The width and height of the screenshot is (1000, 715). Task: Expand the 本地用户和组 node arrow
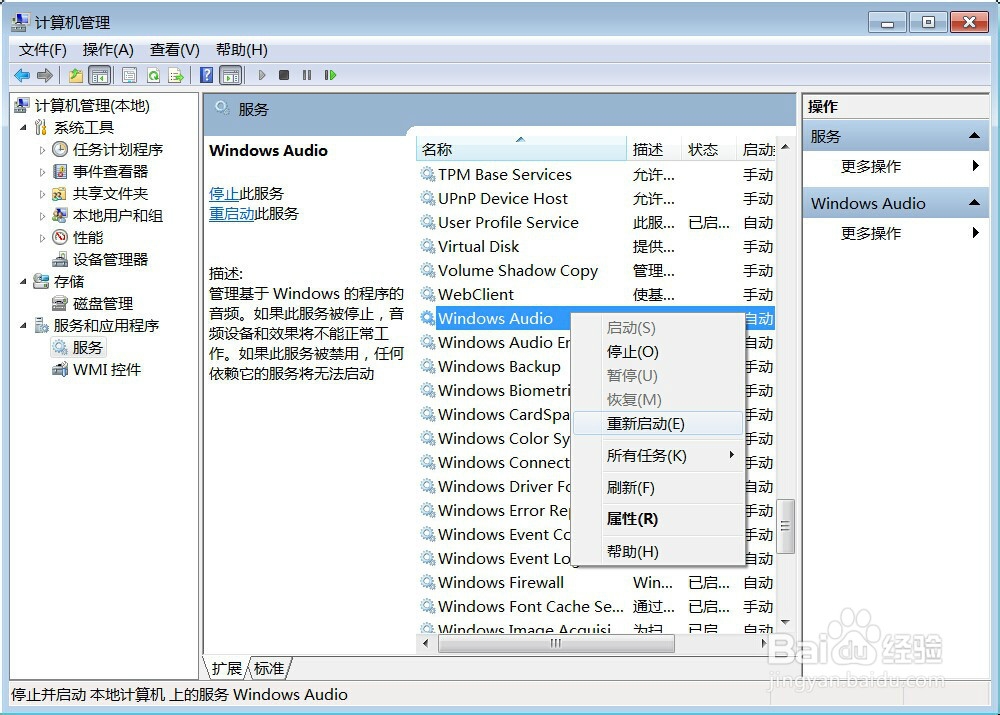[42, 216]
